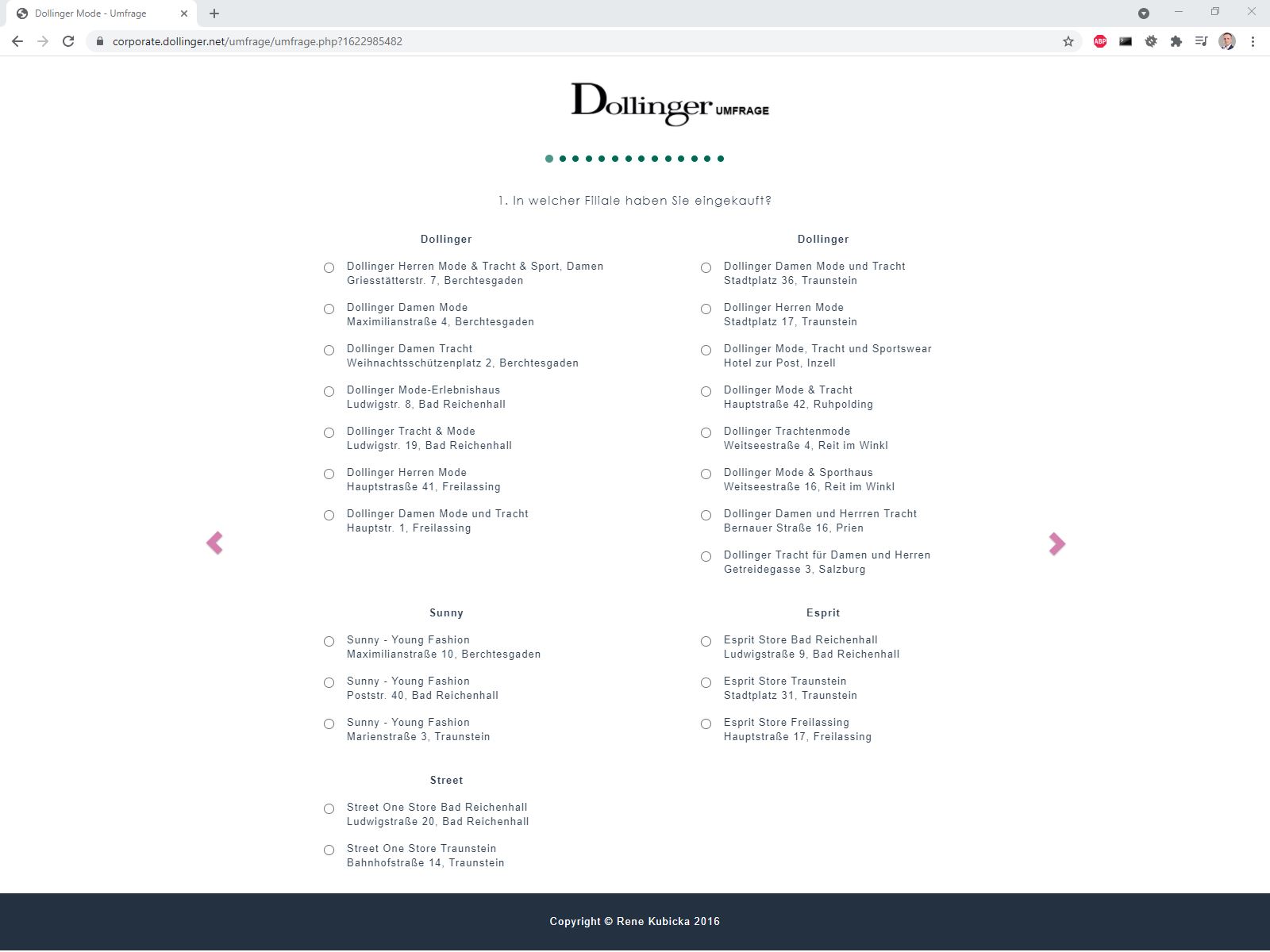
Task: Select Street One Store Bad Reichenhall
Action: pos(329,809)
